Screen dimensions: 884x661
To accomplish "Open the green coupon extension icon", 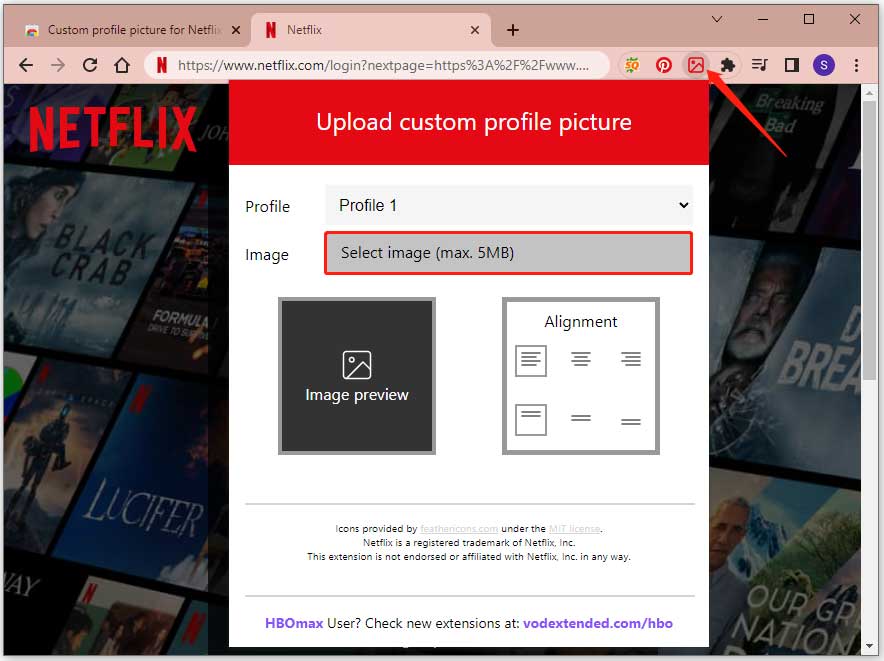I will tap(631, 65).
